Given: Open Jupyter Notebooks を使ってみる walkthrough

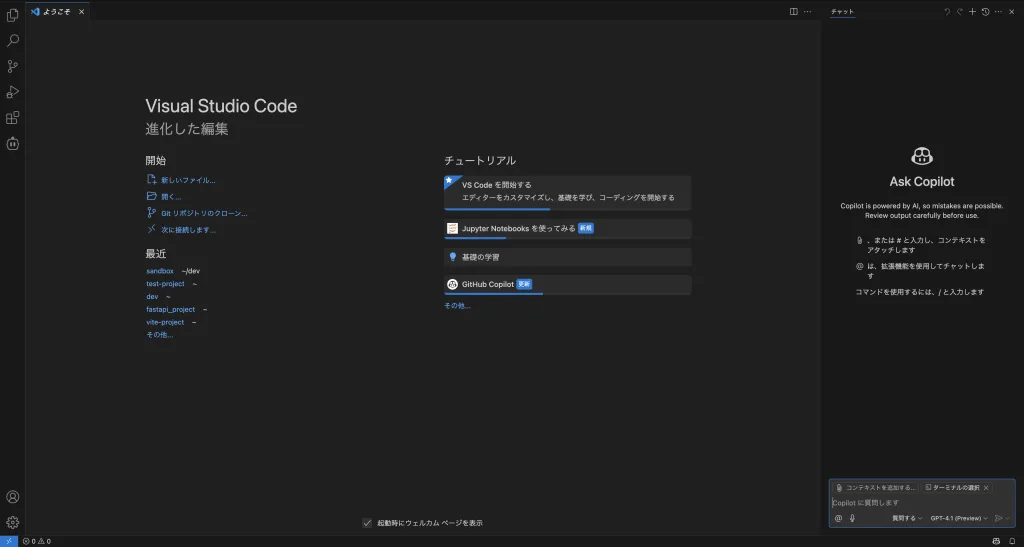Looking at the screenshot, I should point(568,229).
